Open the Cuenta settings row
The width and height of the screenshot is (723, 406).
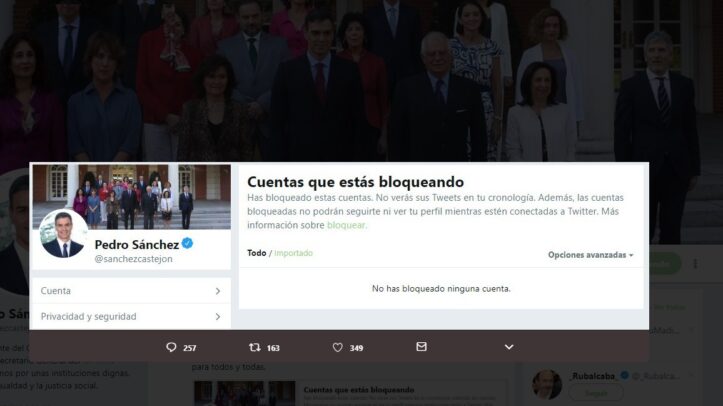131,291
